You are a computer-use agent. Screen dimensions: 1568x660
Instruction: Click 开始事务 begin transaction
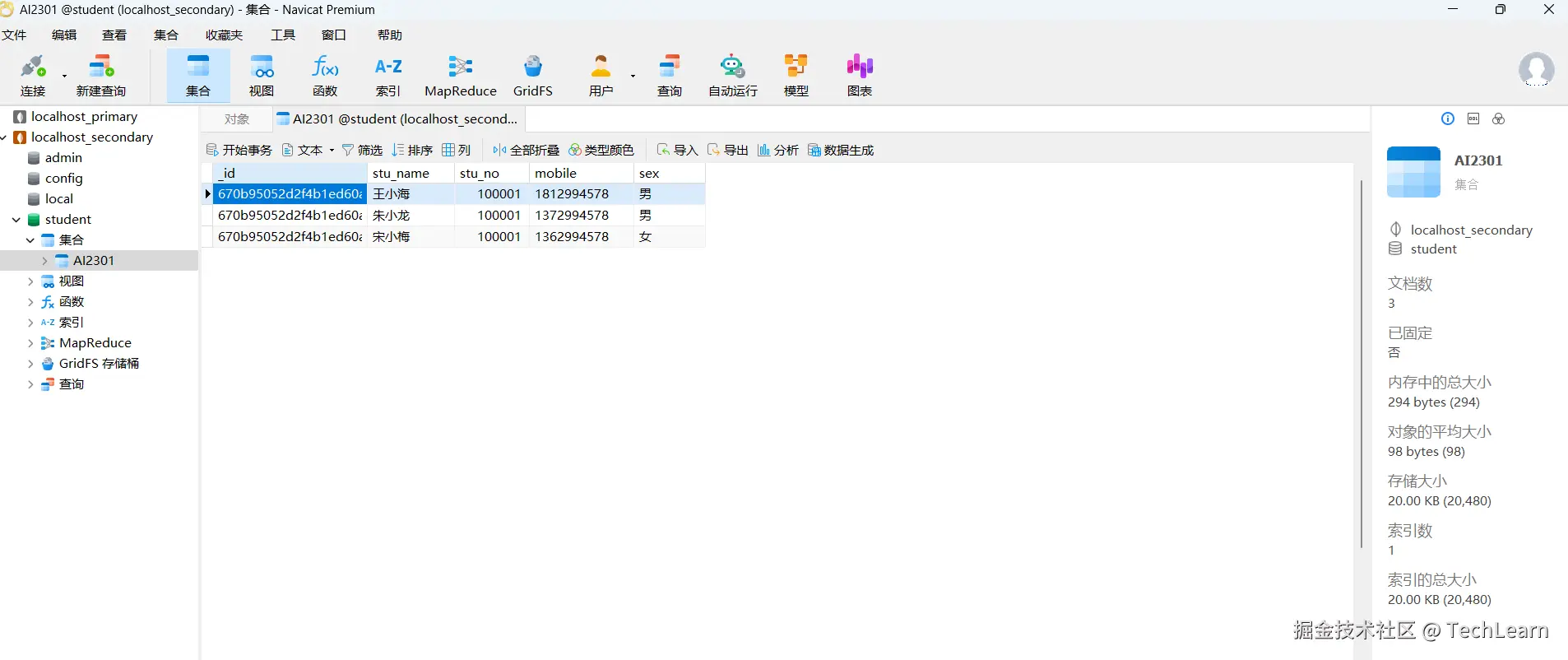pos(239,150)
